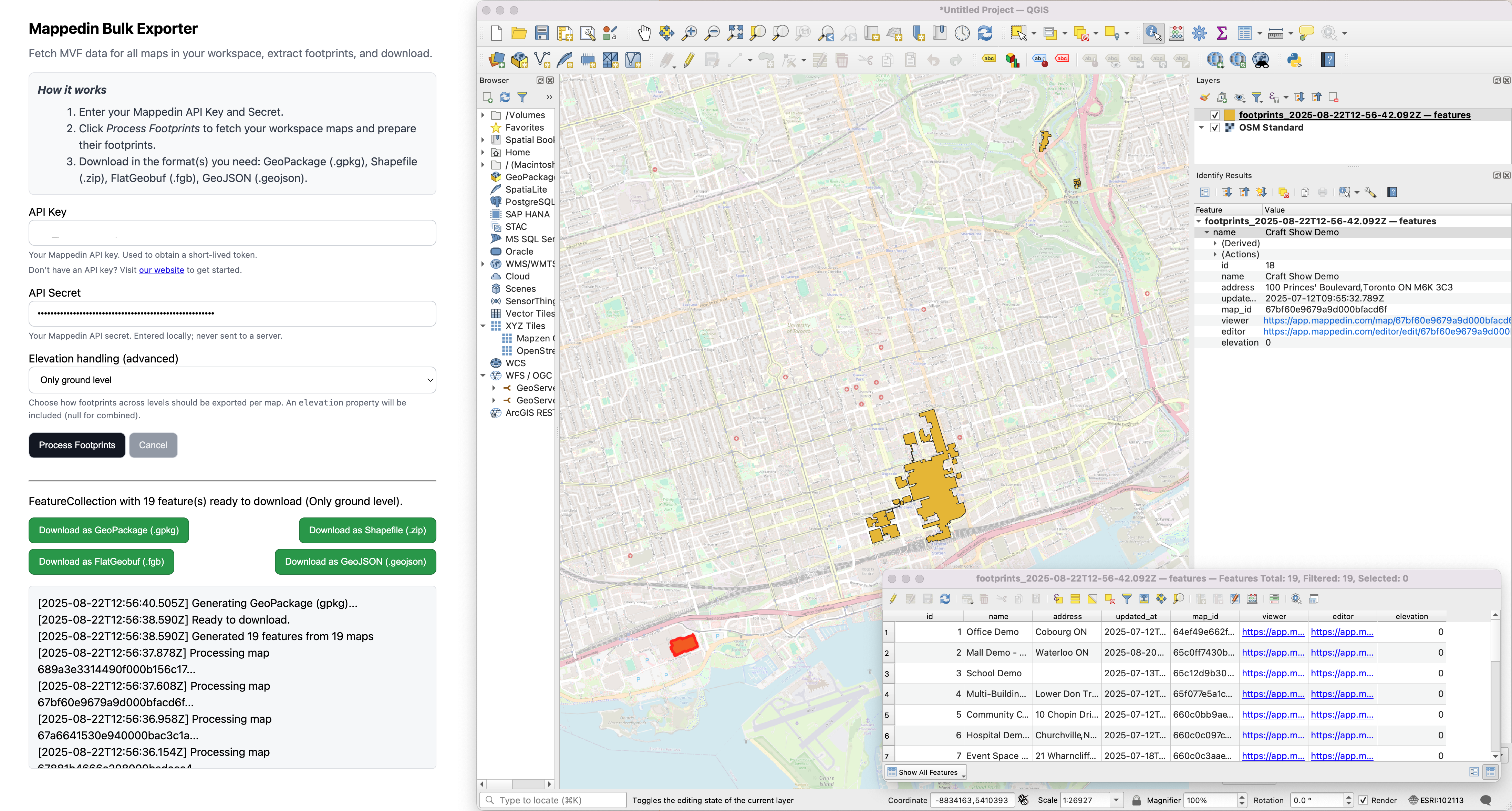Open the Elevation handling dropdown
The width and height of the screenshot is (1512, 811).
click(x=232, y=380)
